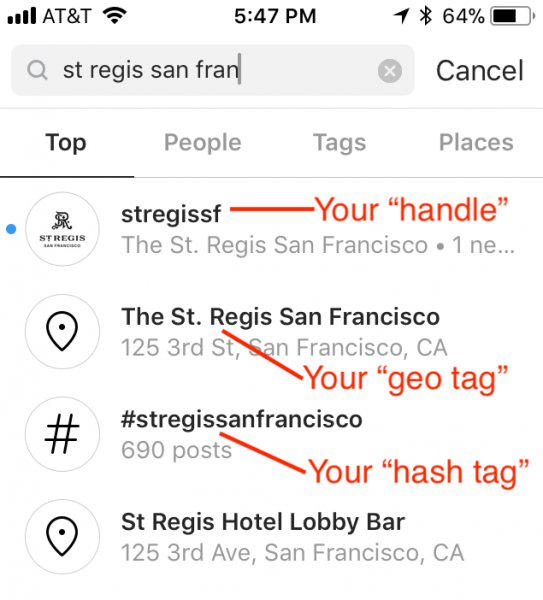Switch to the Tags tab

click(339, 143)
